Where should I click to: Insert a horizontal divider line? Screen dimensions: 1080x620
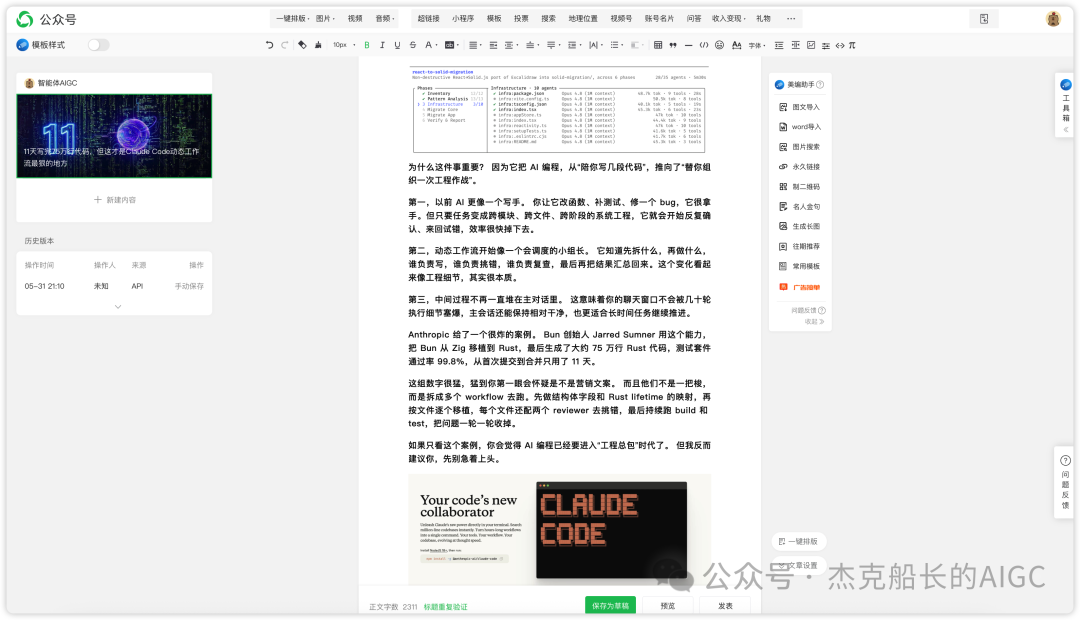coord(688,45)
